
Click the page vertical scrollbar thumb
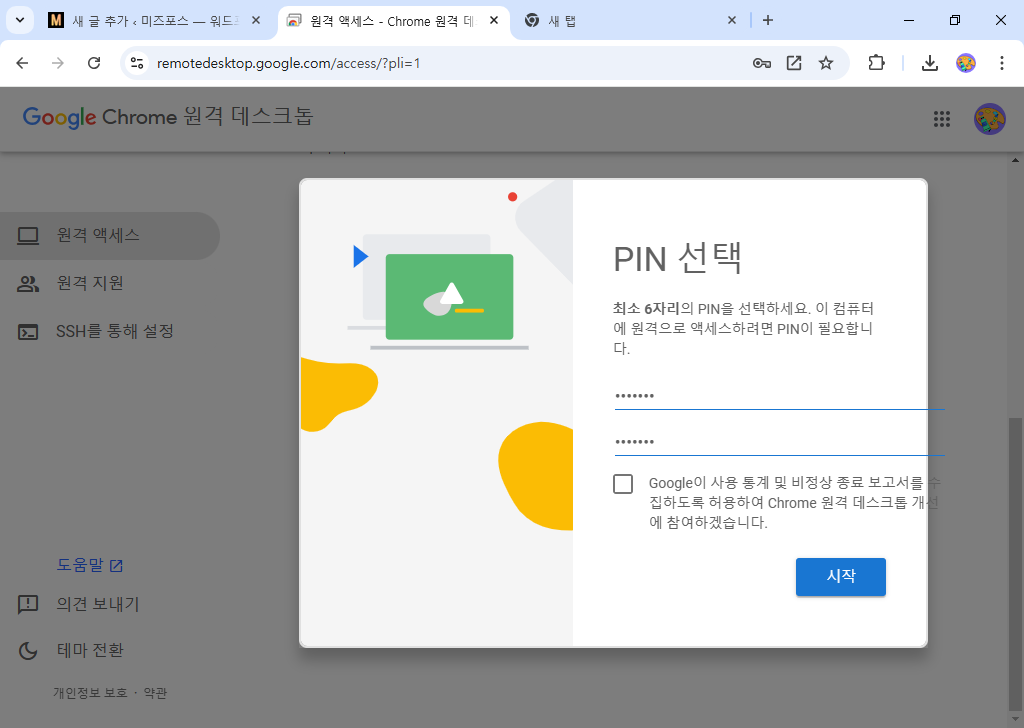[1016, 565]
